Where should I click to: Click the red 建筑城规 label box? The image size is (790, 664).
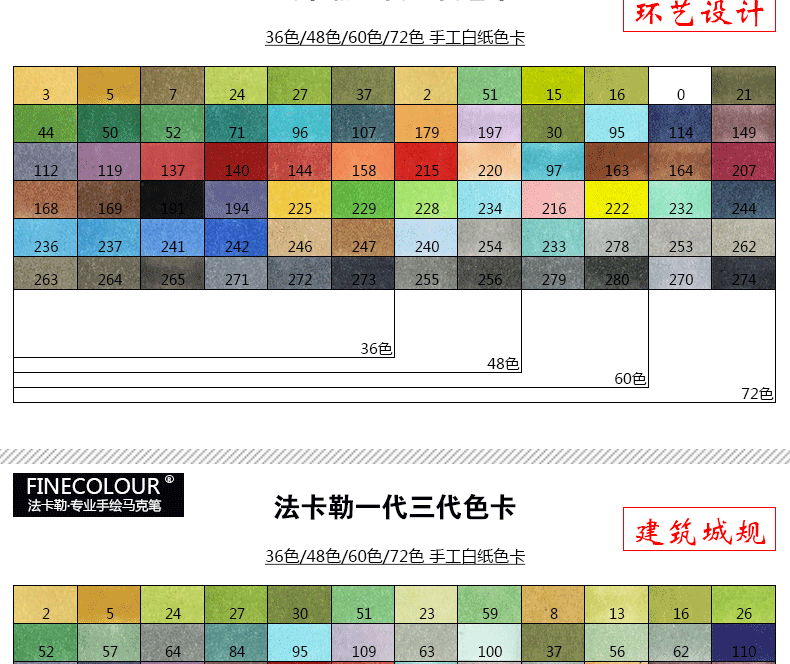tap(699, 529)
